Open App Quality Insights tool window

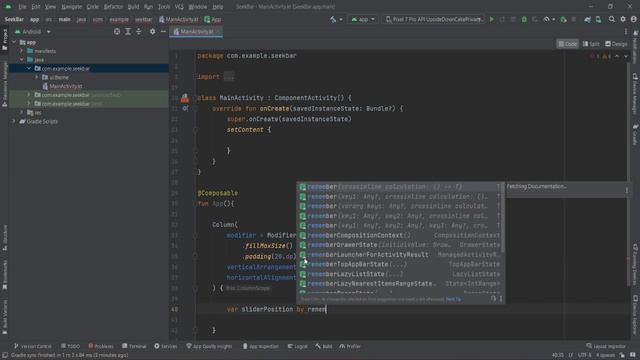(x=209, y=346)
